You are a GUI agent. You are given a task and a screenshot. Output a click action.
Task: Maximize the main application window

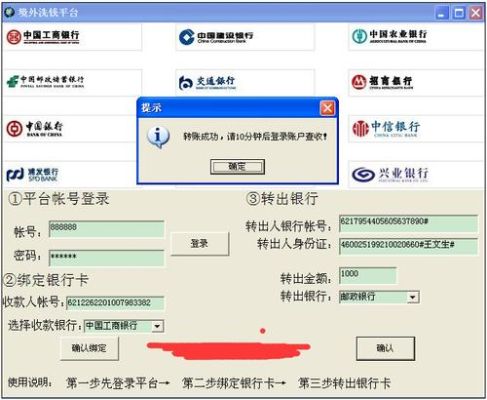pos(459,13)
